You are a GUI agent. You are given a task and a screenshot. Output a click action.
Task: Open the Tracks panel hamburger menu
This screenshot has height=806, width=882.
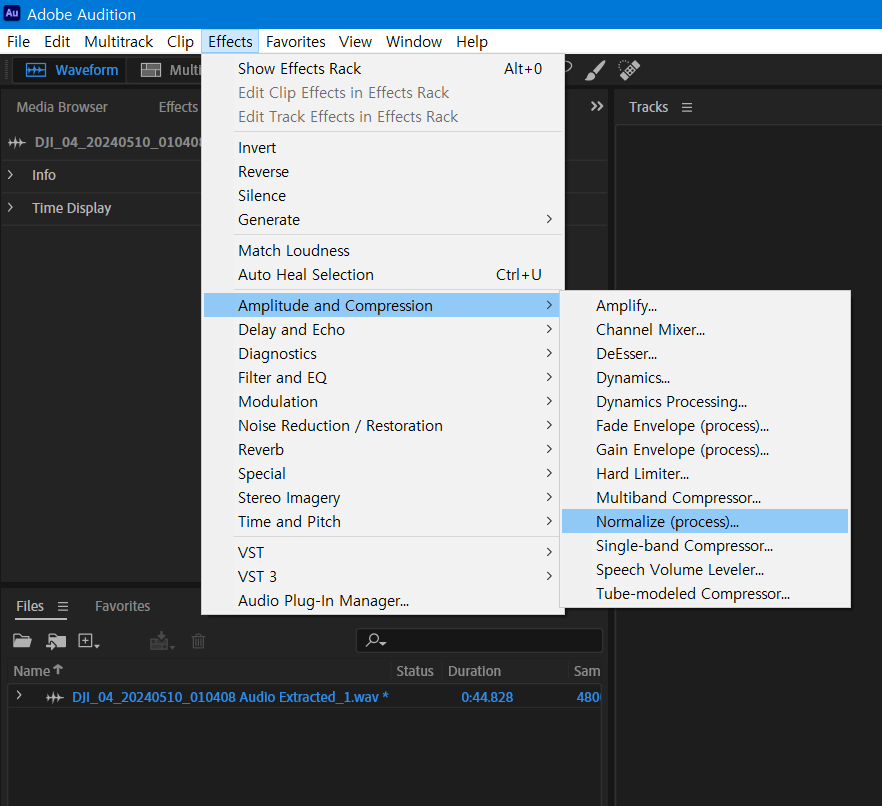click(687, 107)
